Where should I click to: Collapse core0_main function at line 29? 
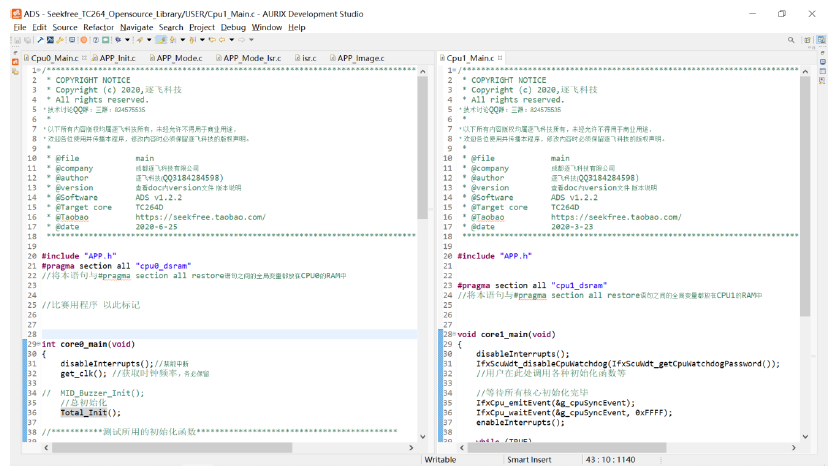pyautogui.click(x=39, y=344)
